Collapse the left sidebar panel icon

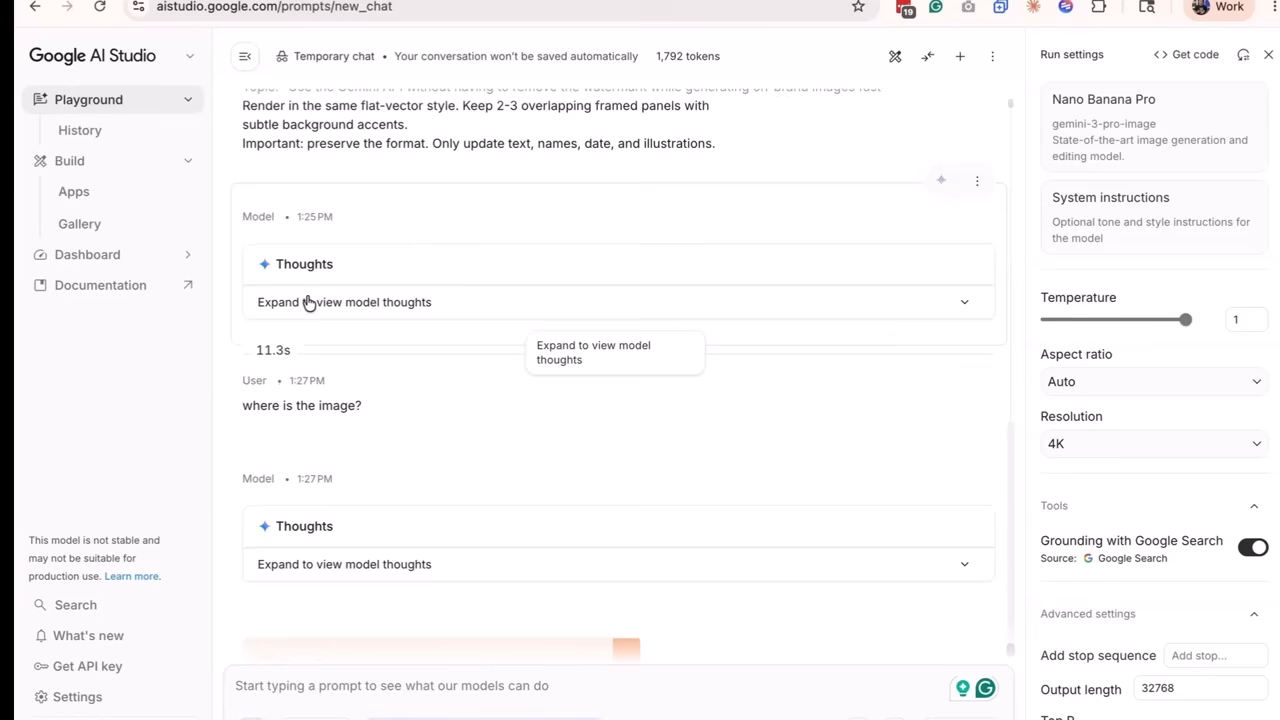pyautogui.click(x=245, y=56)
